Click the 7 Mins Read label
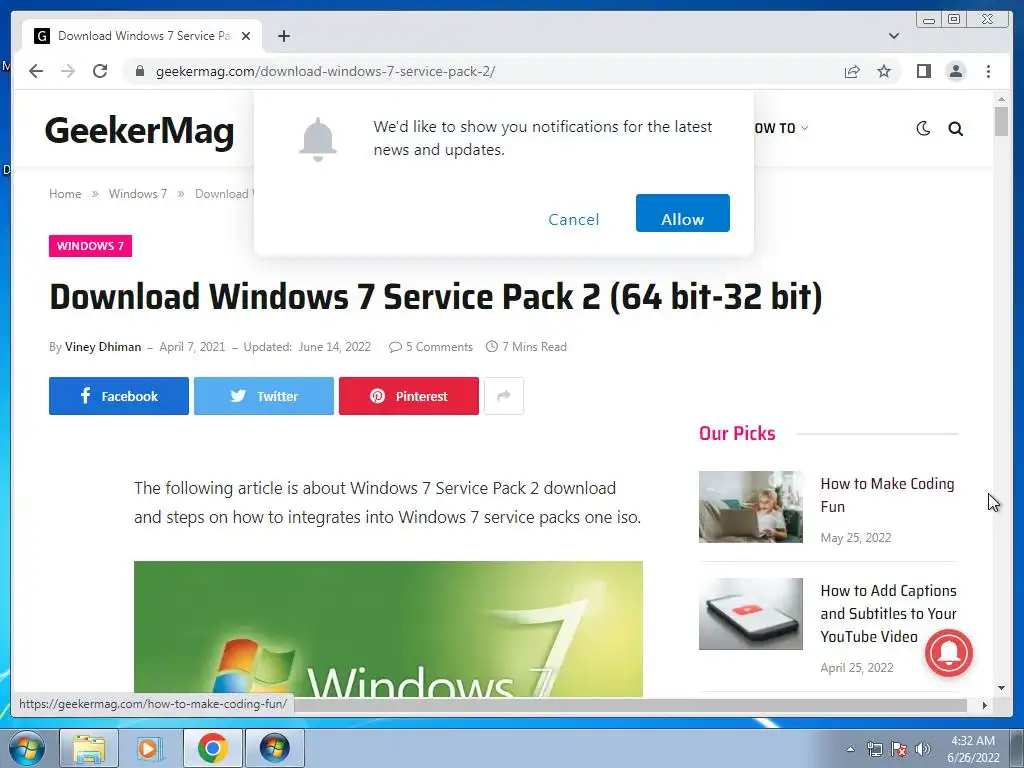Viewport: 1024px width, 768px height. coord(526,347)
